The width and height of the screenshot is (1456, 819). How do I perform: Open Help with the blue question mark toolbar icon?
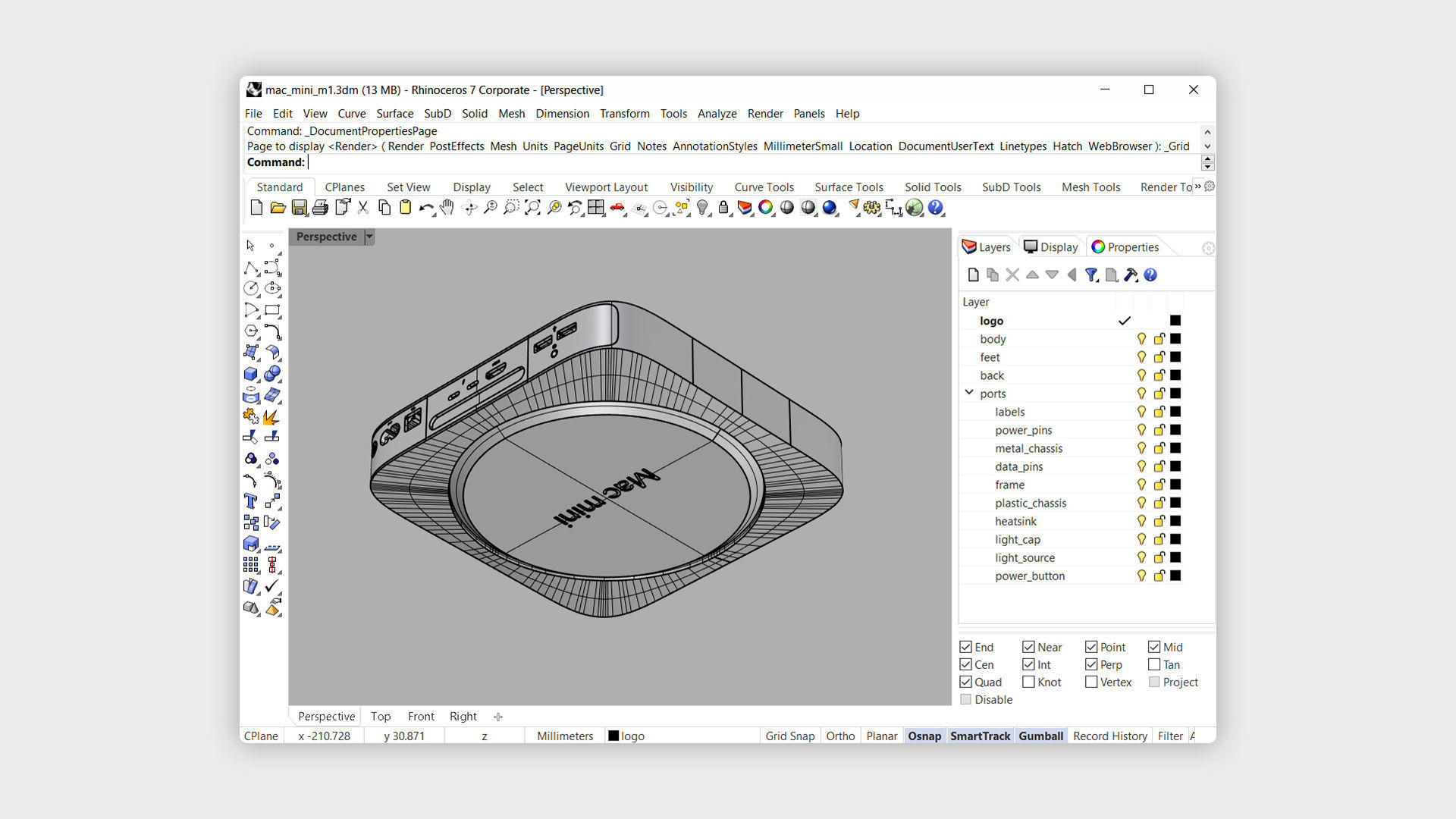click(936, 208)
